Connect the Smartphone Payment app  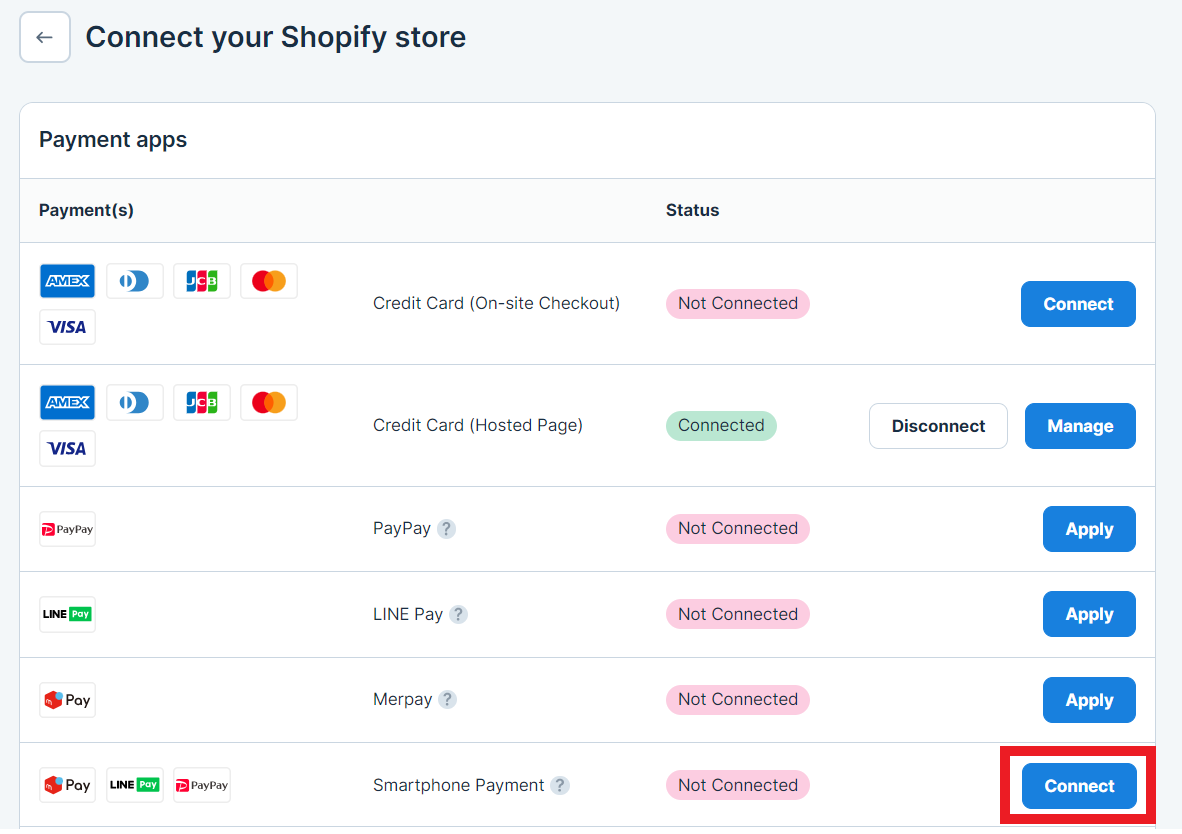pos(1079,786)
